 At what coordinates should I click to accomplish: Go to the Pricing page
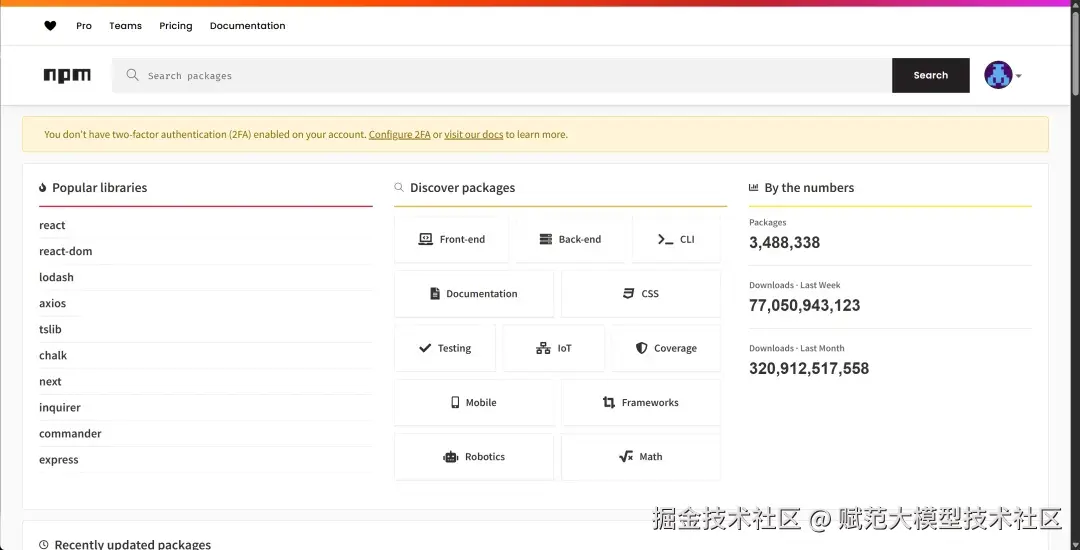176,25
